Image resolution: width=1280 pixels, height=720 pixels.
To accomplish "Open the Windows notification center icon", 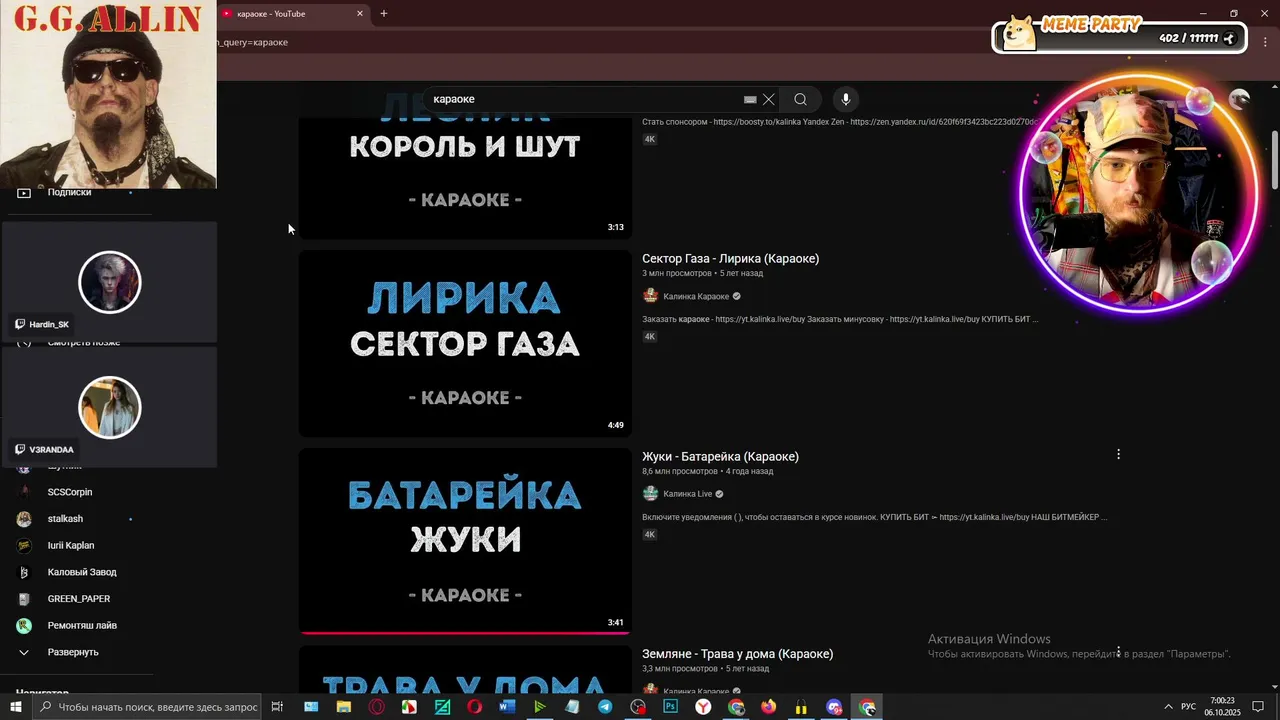I will tap(1258, 707).
